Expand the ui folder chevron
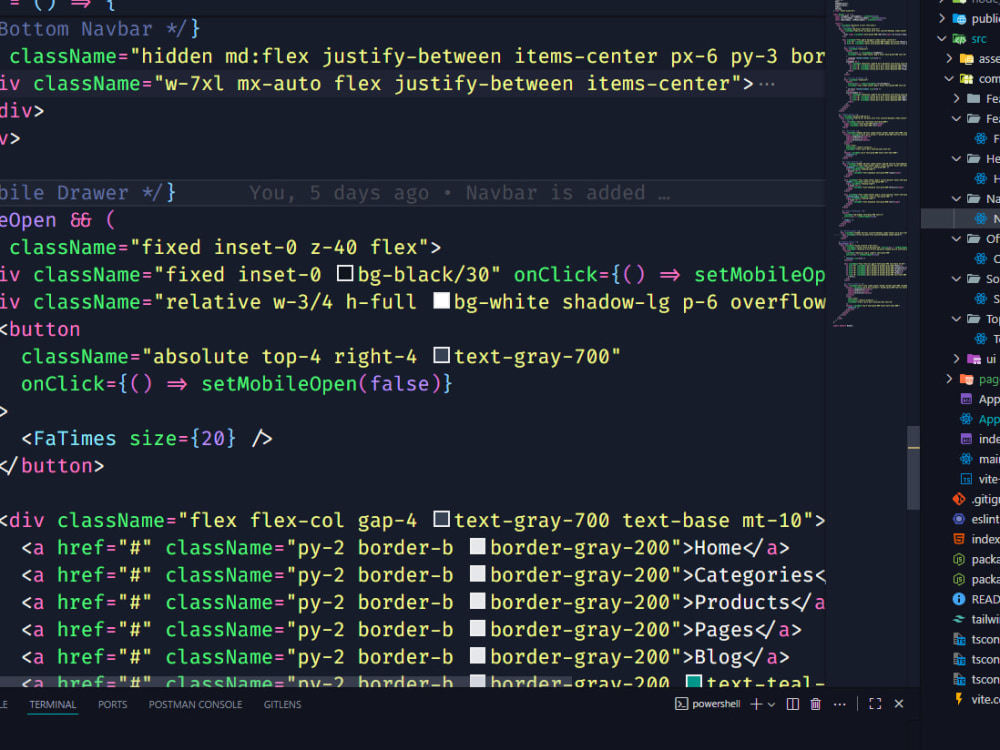This screenshot has width=1000, height=750. [x=956, y=359]
